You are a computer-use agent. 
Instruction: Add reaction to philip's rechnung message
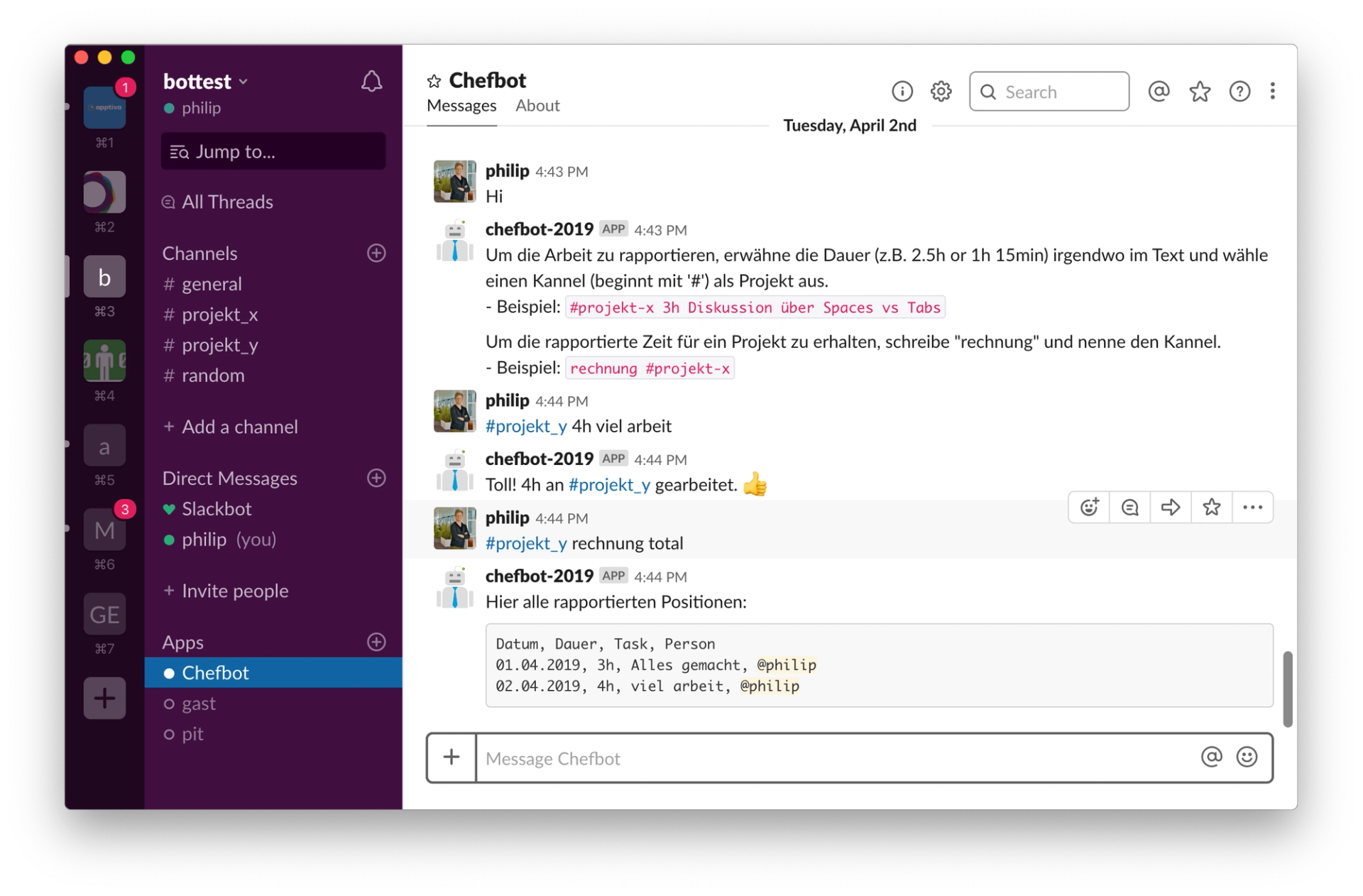(1089, 508)
